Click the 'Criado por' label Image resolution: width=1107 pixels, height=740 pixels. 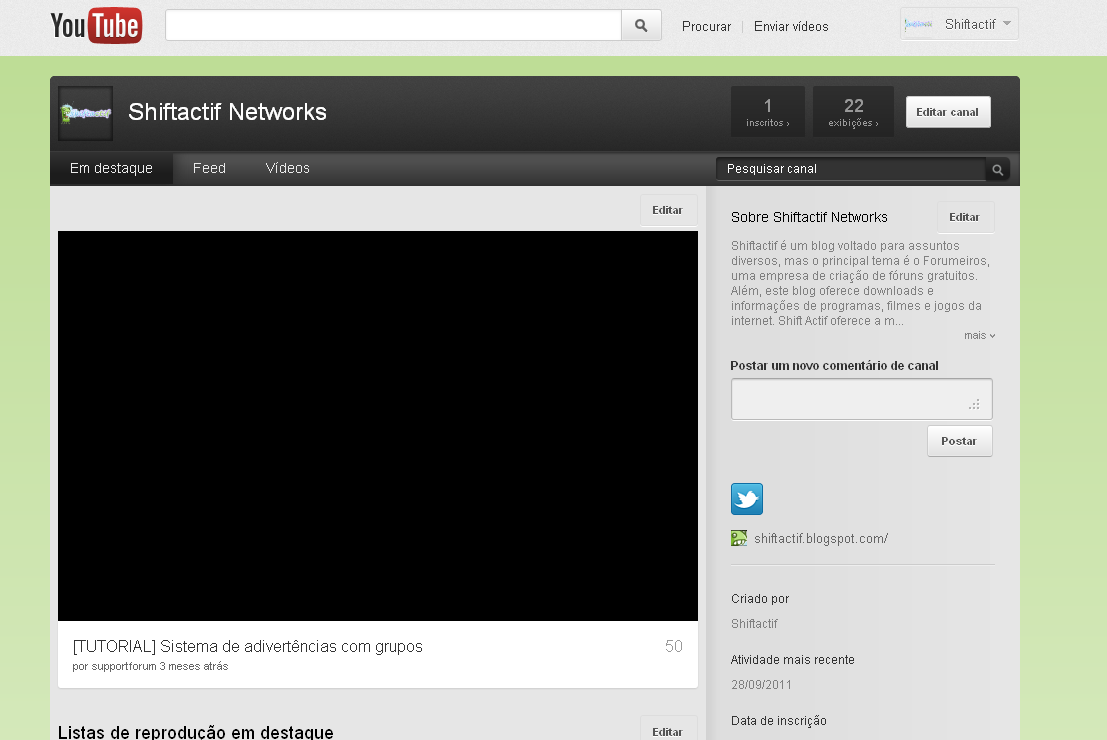coord(760,599)
